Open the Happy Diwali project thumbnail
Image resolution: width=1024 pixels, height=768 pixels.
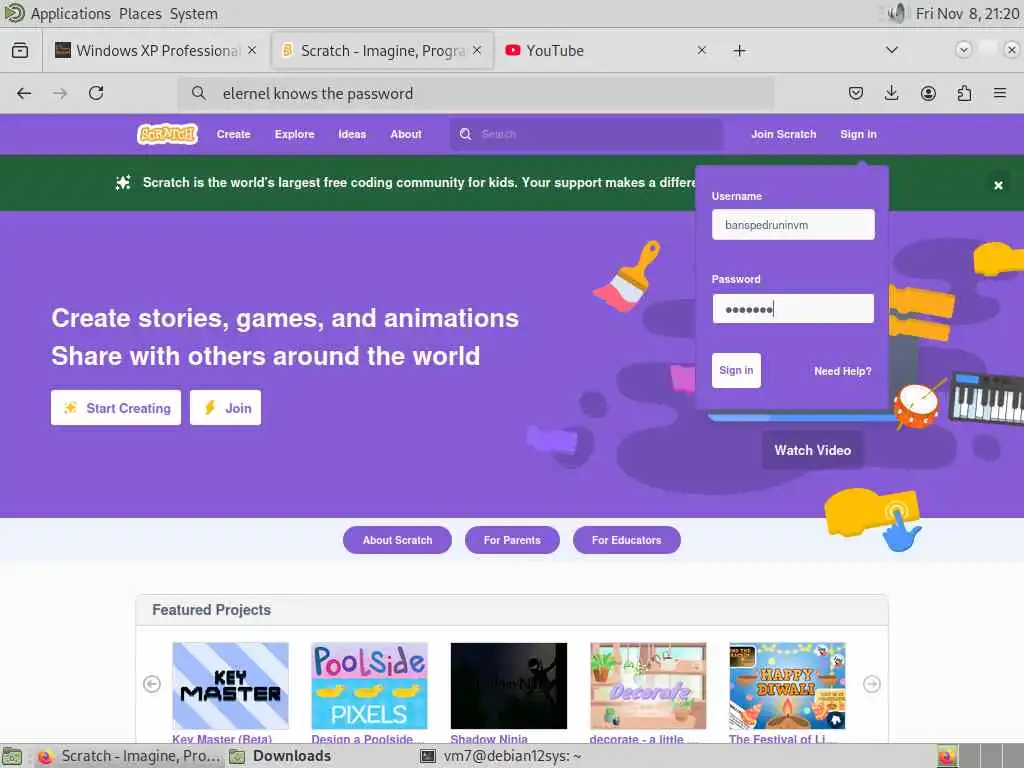787,685
